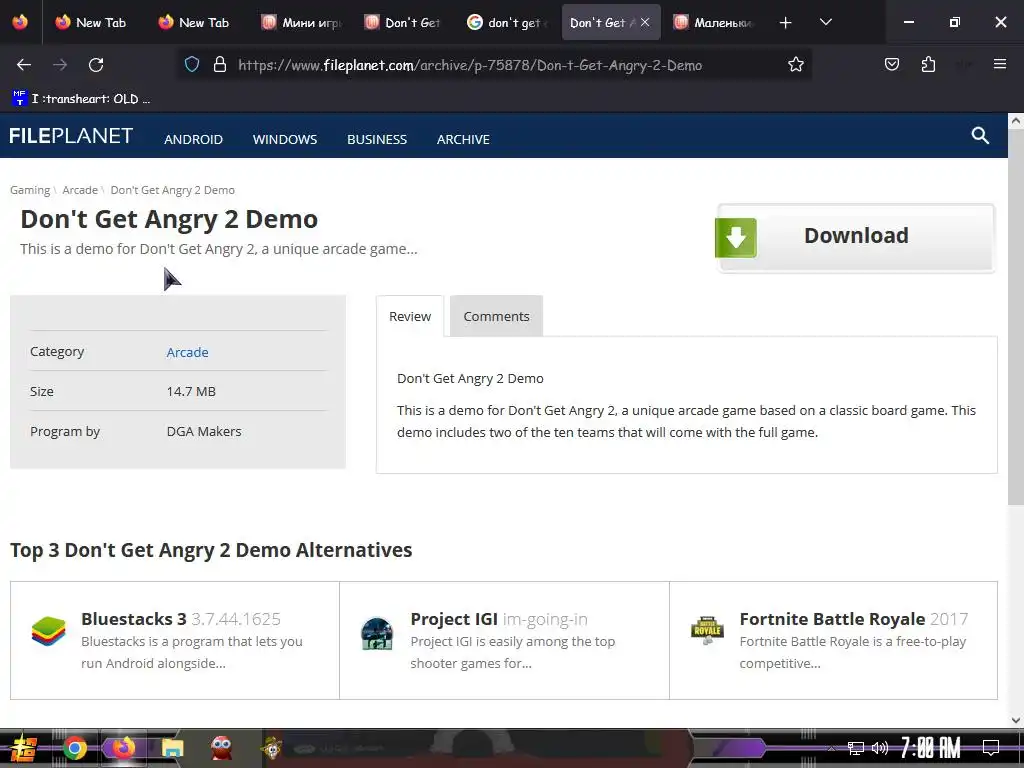
Task: Go back with the browser back arrow
Action: click(24, 65)
